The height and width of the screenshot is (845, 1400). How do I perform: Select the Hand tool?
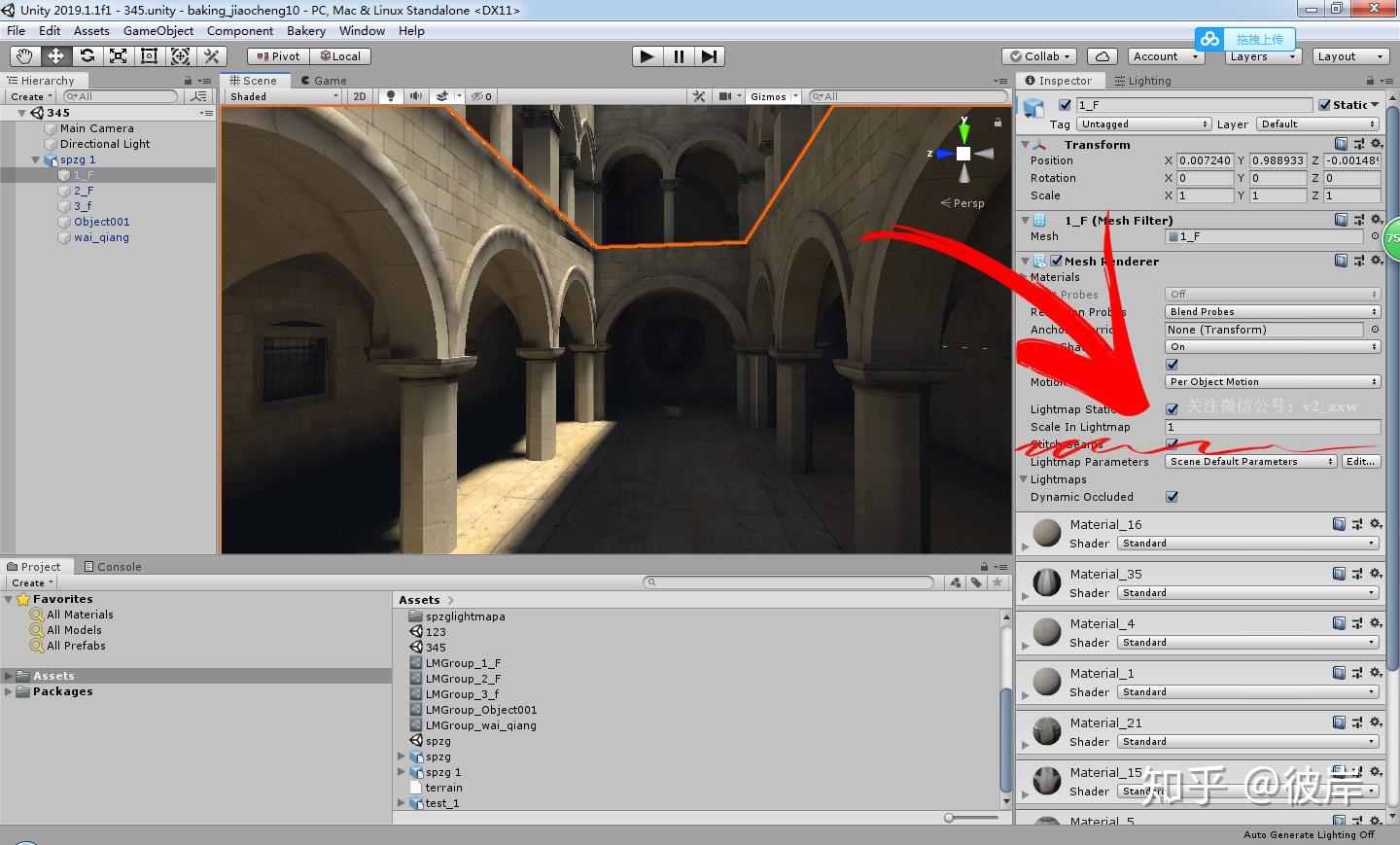point(24,56)
